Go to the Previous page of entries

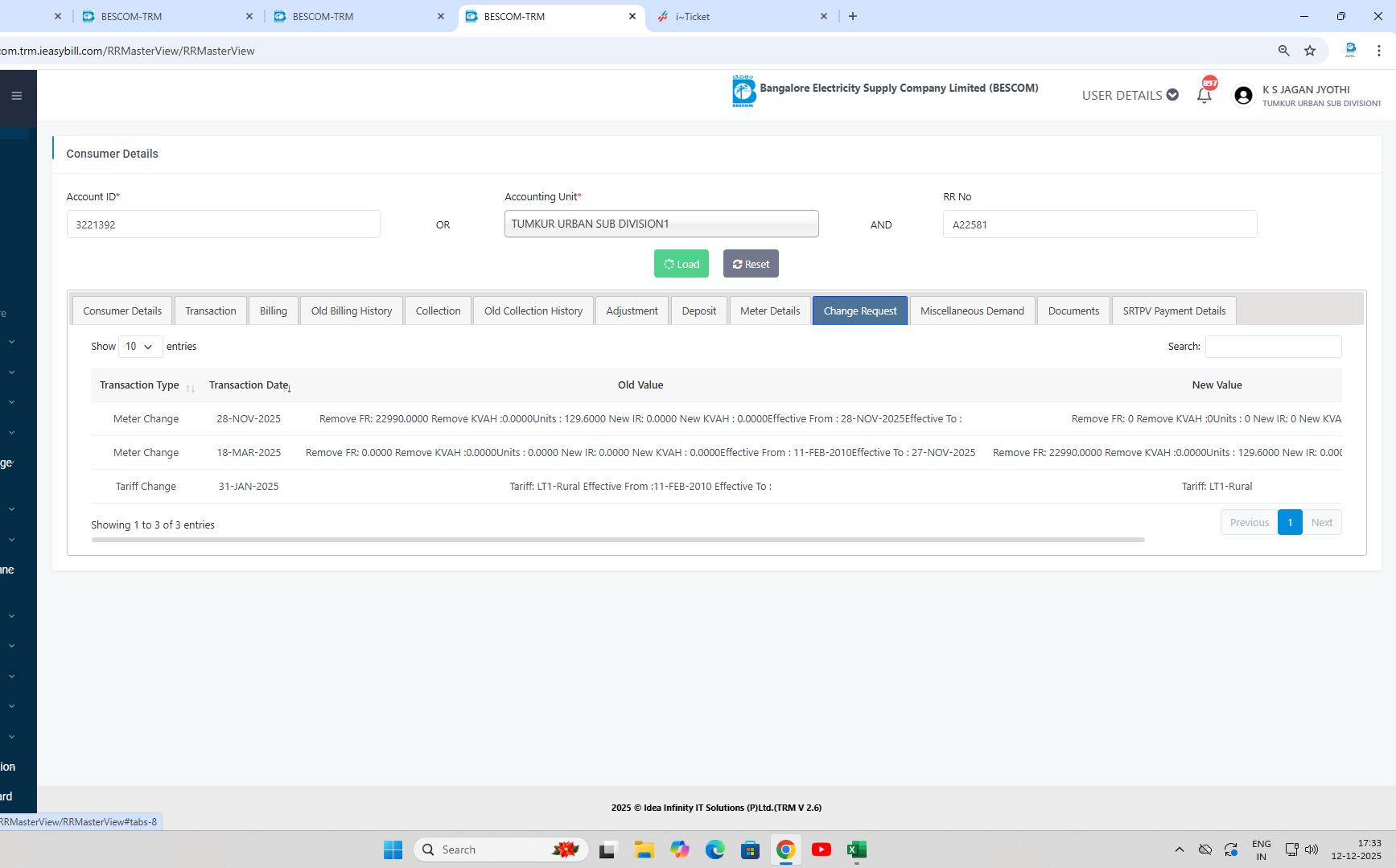tap(1250, 523)
